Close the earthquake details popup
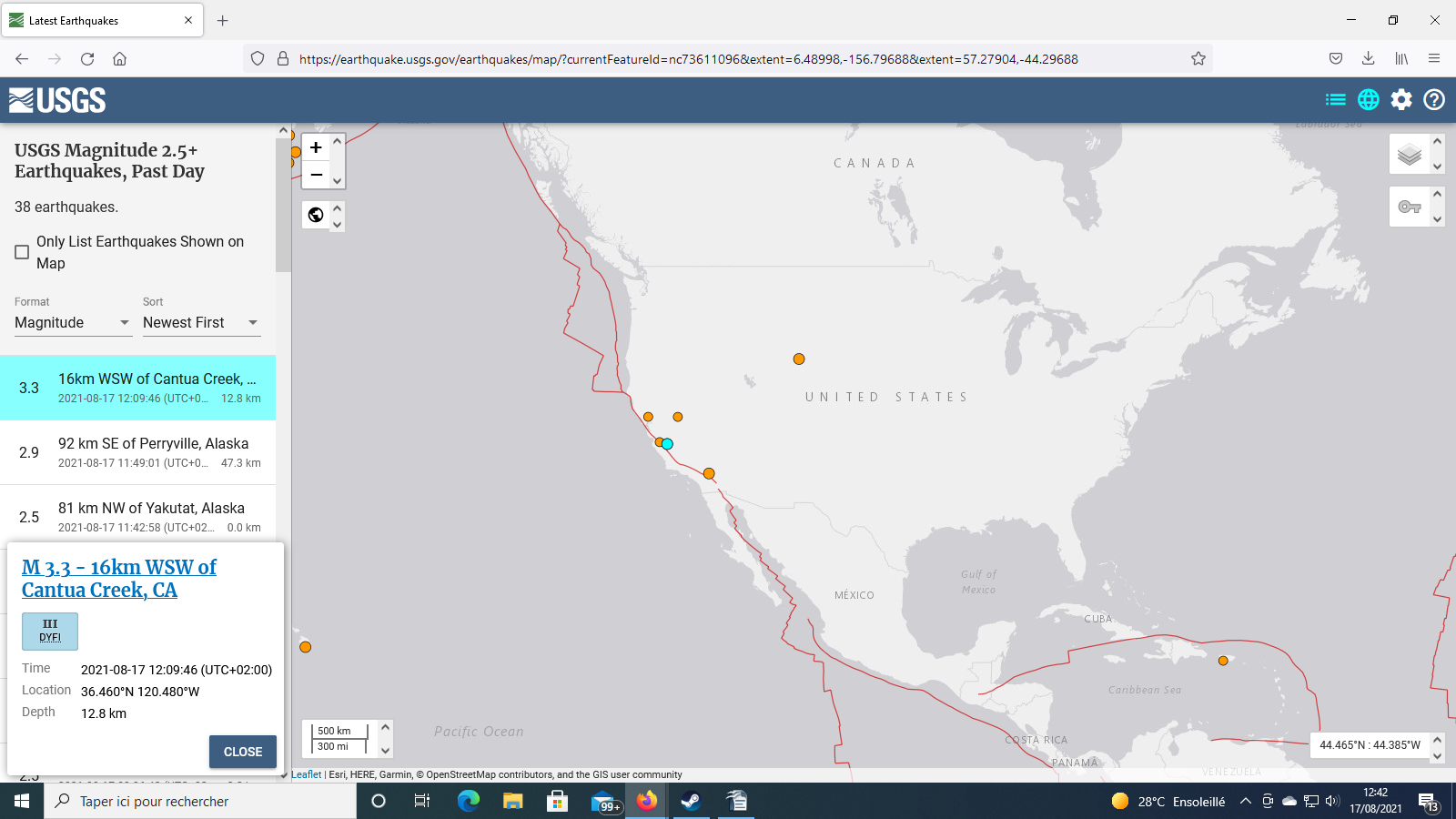1456x819 pixels. [x=243, y=752]
